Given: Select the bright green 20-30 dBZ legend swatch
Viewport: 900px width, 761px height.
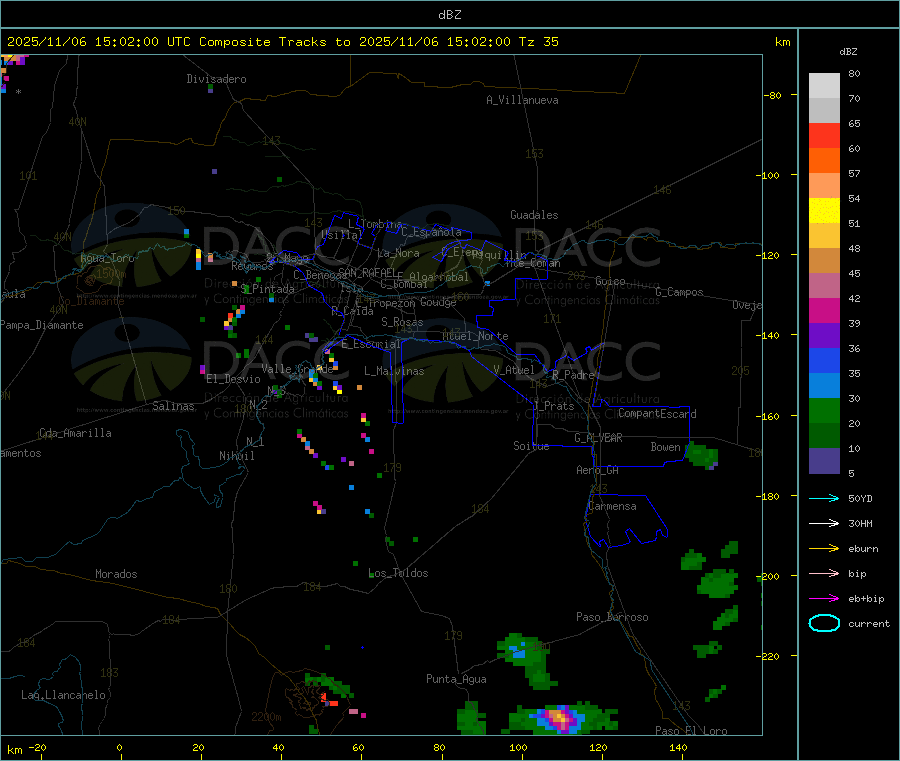Looking at the screenshot, I should tap(824, 410).
